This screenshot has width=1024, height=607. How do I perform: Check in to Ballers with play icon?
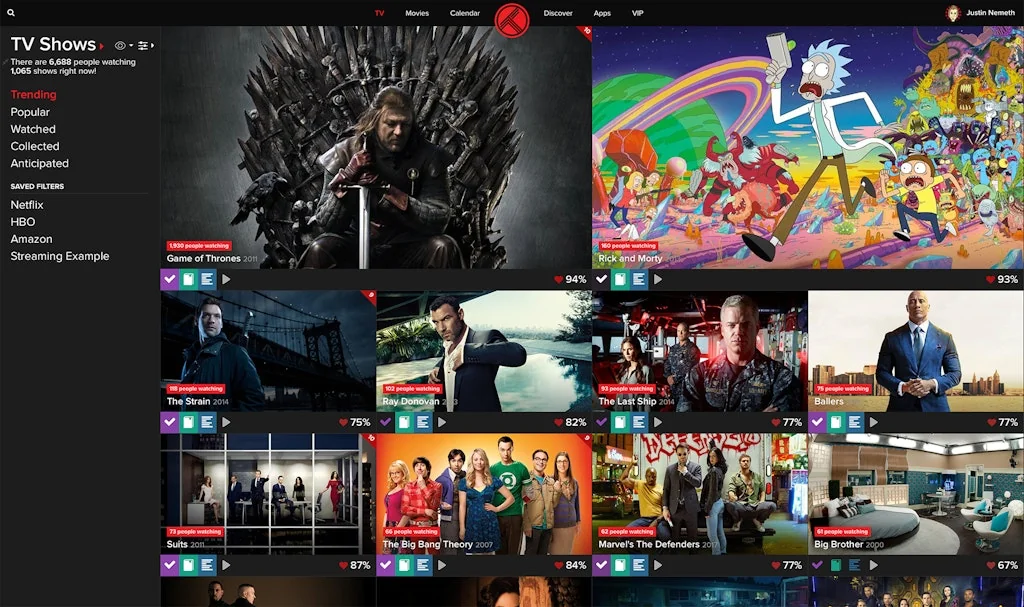pos(873,422)
